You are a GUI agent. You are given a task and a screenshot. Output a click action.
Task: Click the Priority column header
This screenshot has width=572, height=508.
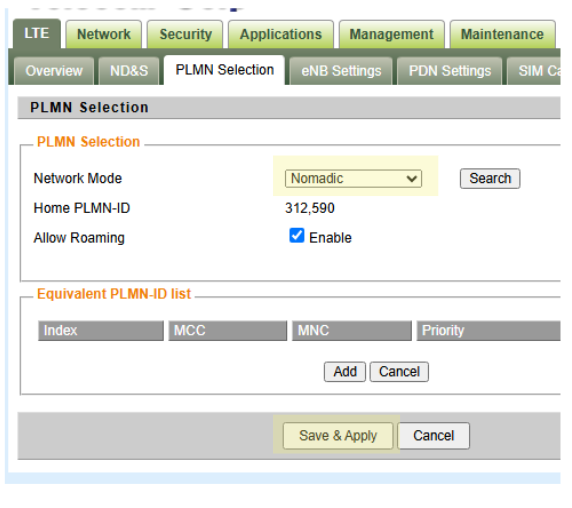pyautogui.click(x=488, y=330)
